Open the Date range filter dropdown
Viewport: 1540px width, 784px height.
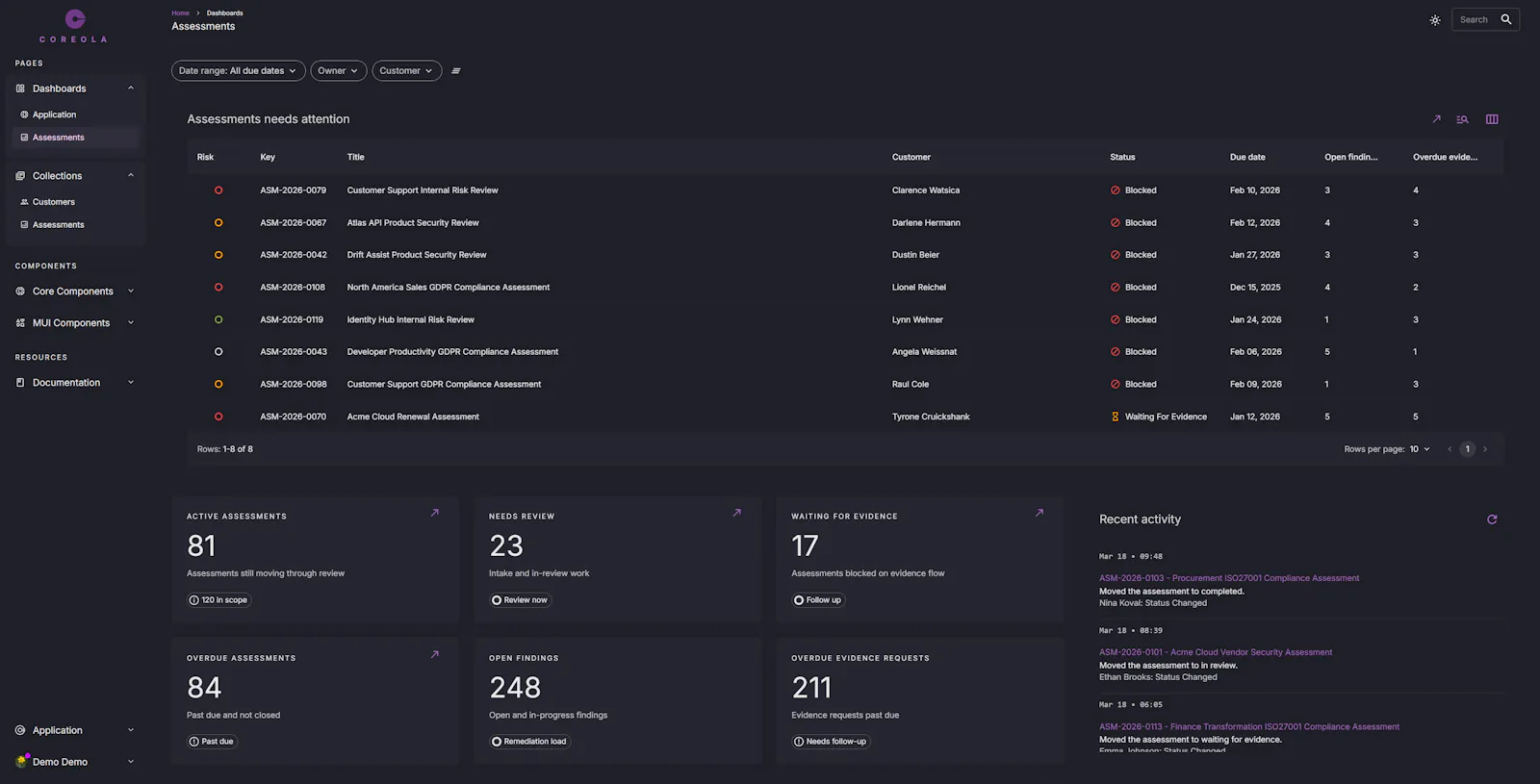tap(239, 71)
